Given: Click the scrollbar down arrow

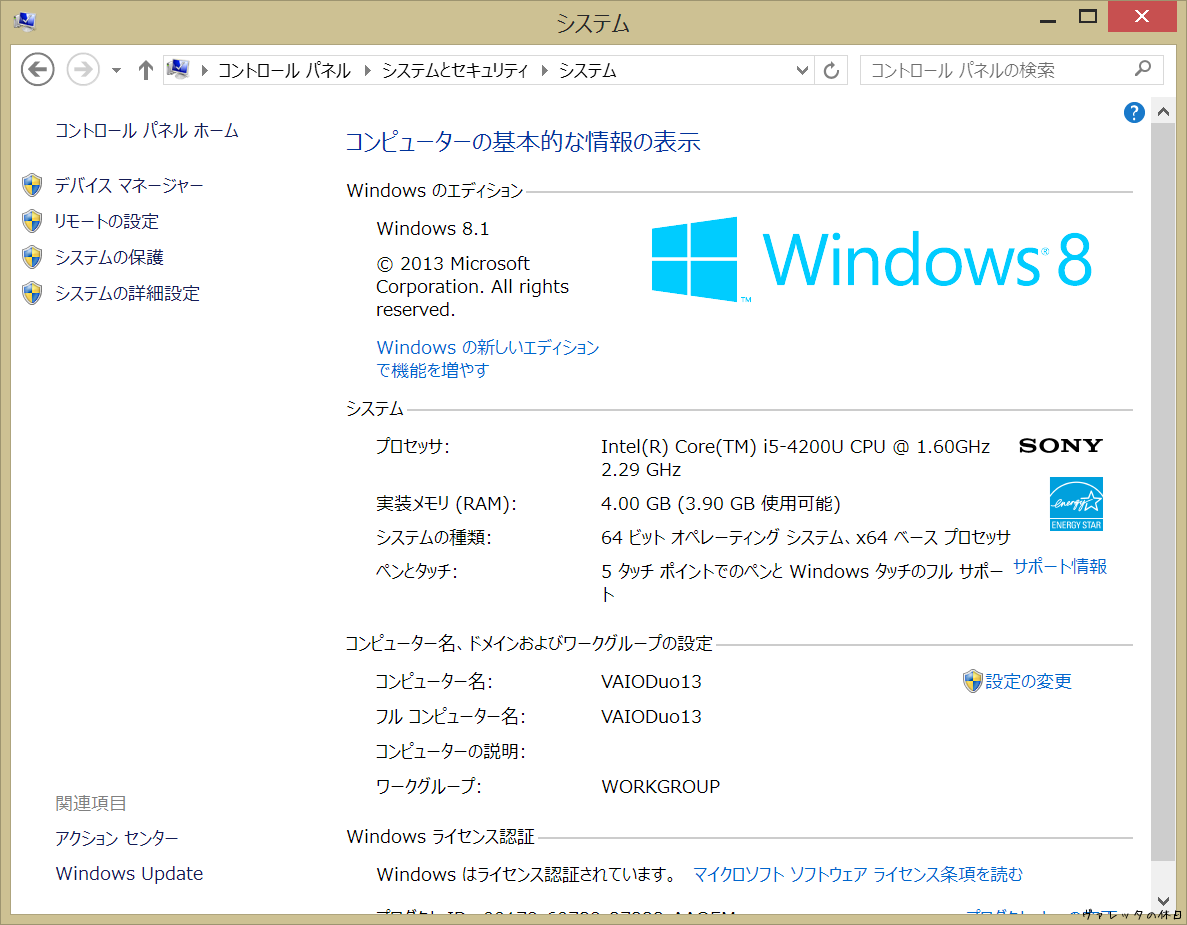Looking at the screenshot, I should pyautogui.click(x=1164, y=901).
